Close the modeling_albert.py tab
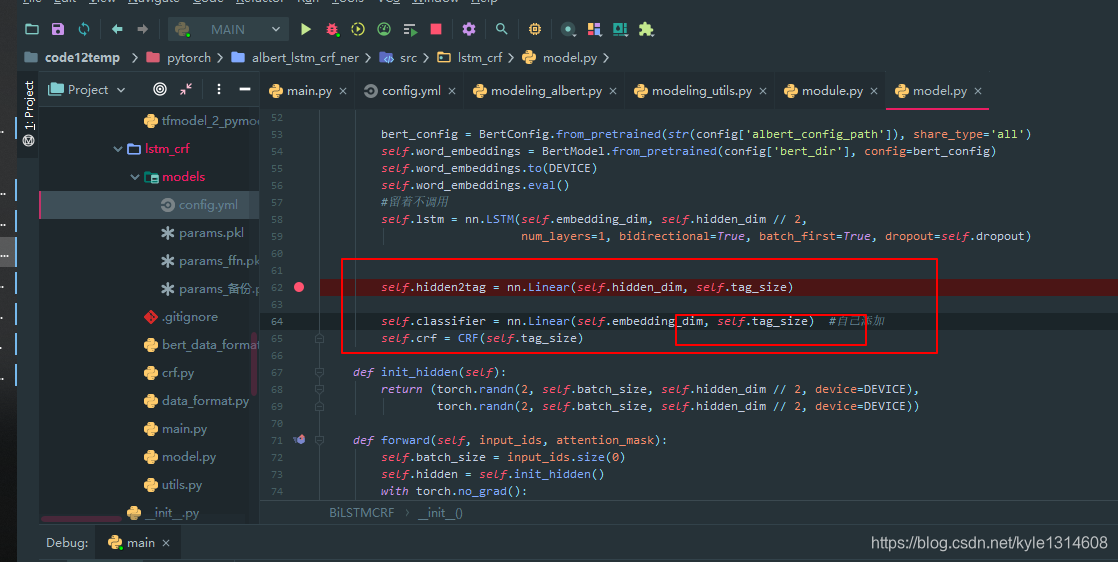The height and width of the screenshot is (562, 1118). tap(613, 91)
